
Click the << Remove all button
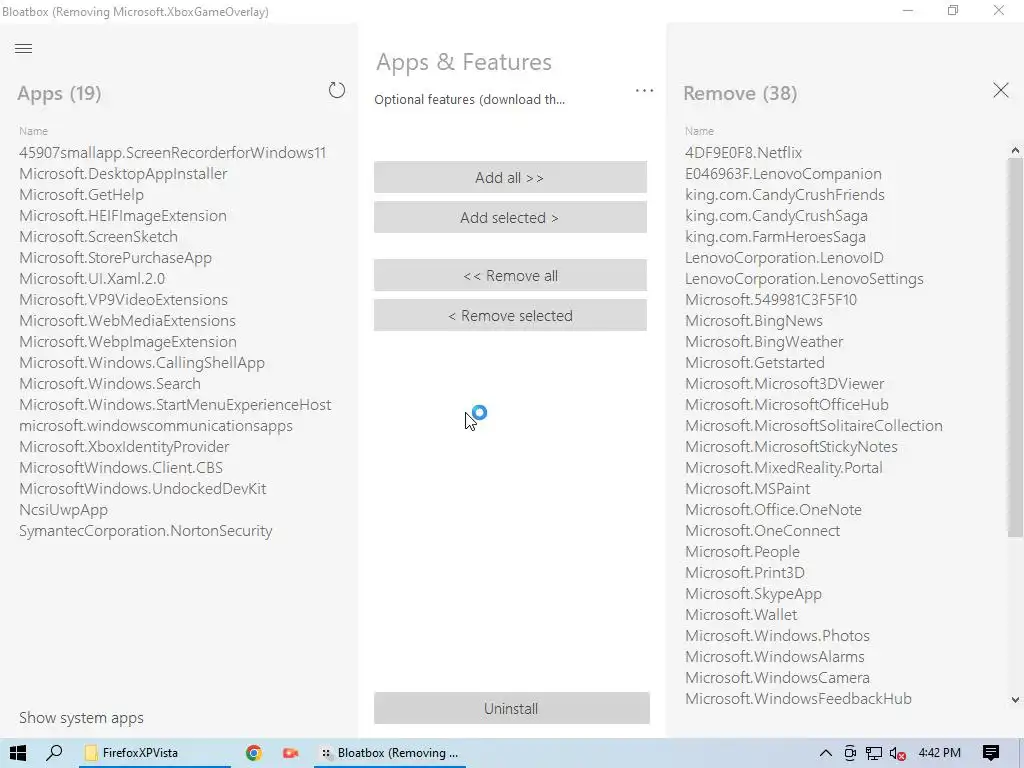tap(510, 276)
